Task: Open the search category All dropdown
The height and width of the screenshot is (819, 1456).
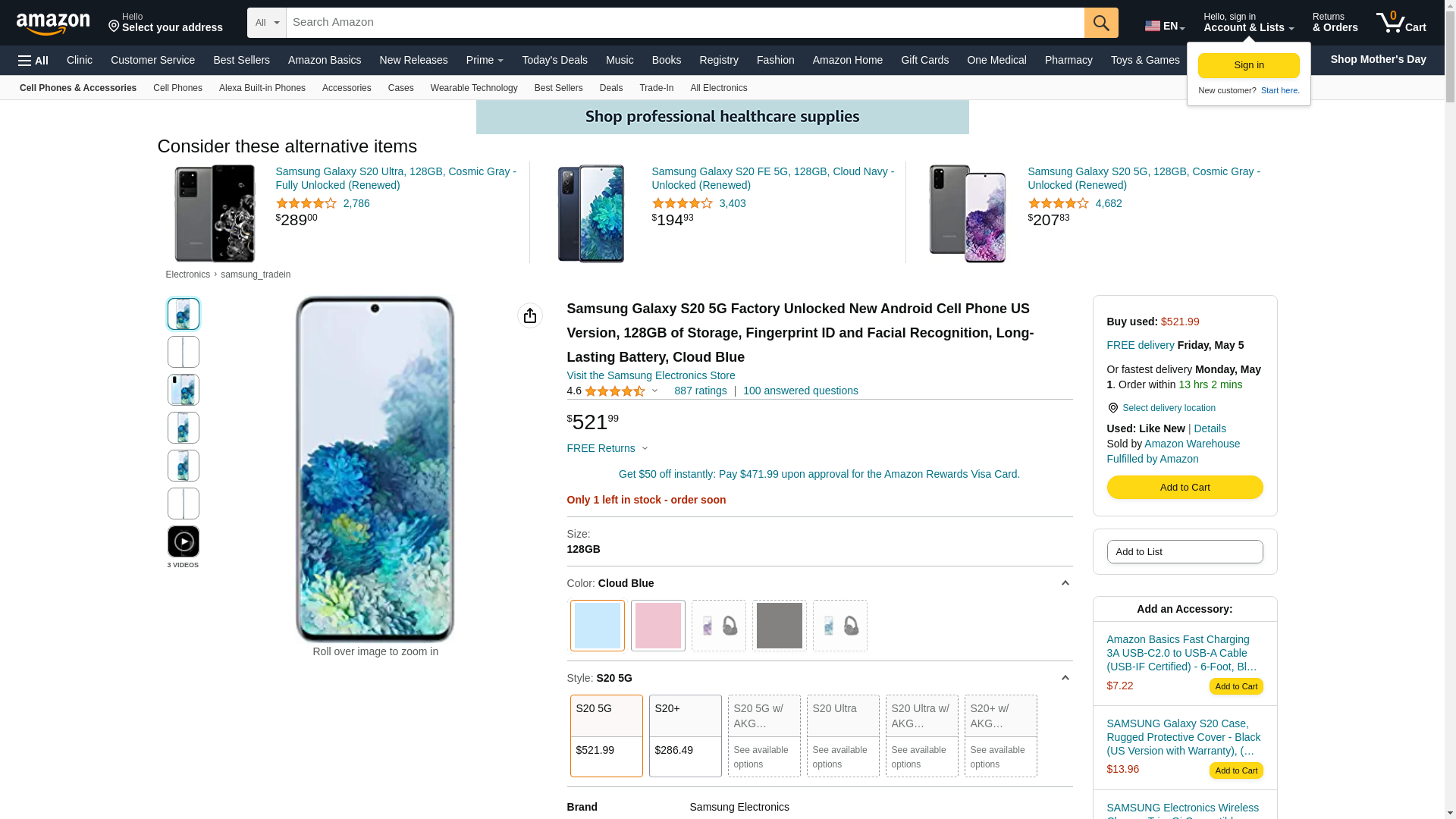Action: pyautogui.click(x=266, y=23)
